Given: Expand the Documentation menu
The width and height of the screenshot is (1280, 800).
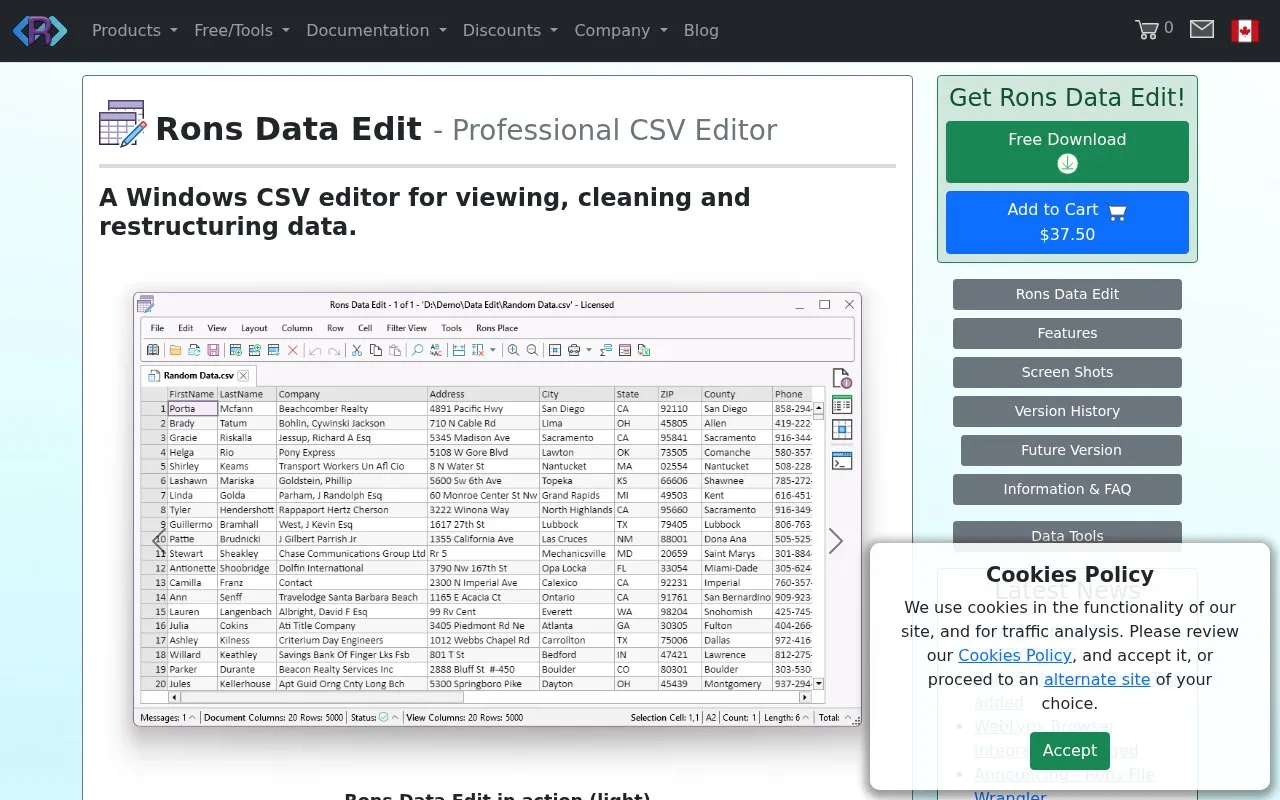Looking at the screenshot, I should pyautogui.click(x=376, y=30).
